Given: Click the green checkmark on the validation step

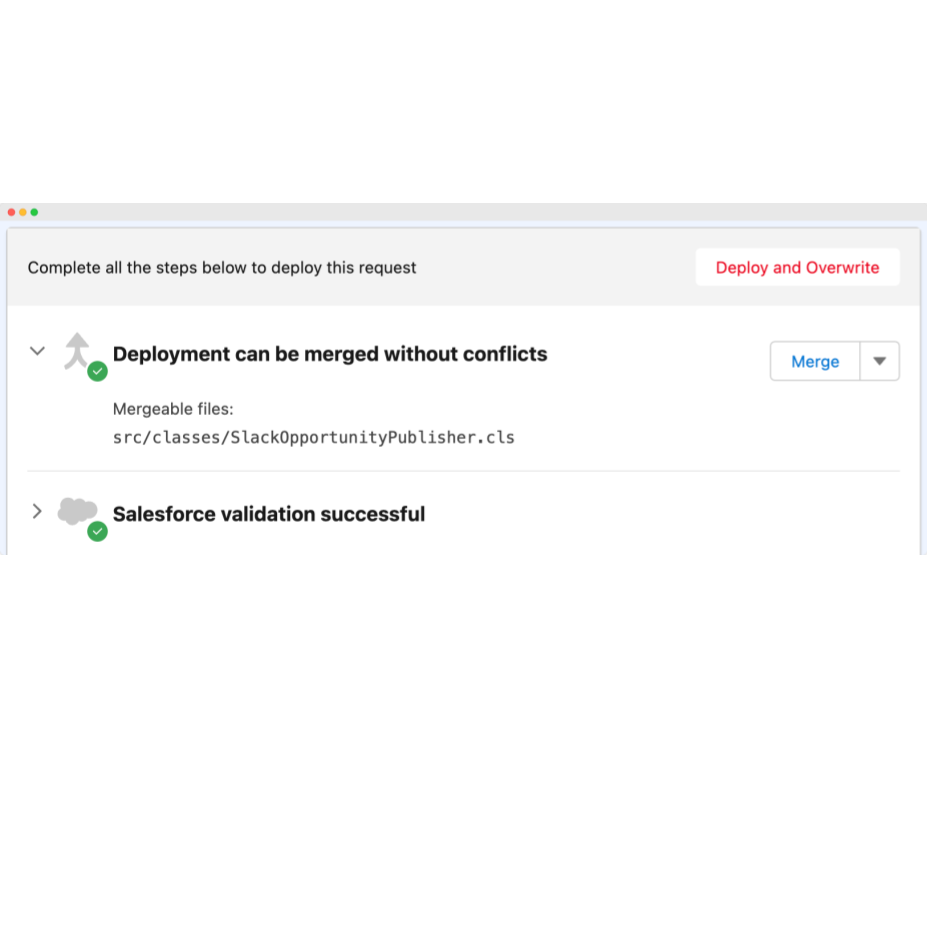Looking at the screenshot, I should click(x=97, y=532).
